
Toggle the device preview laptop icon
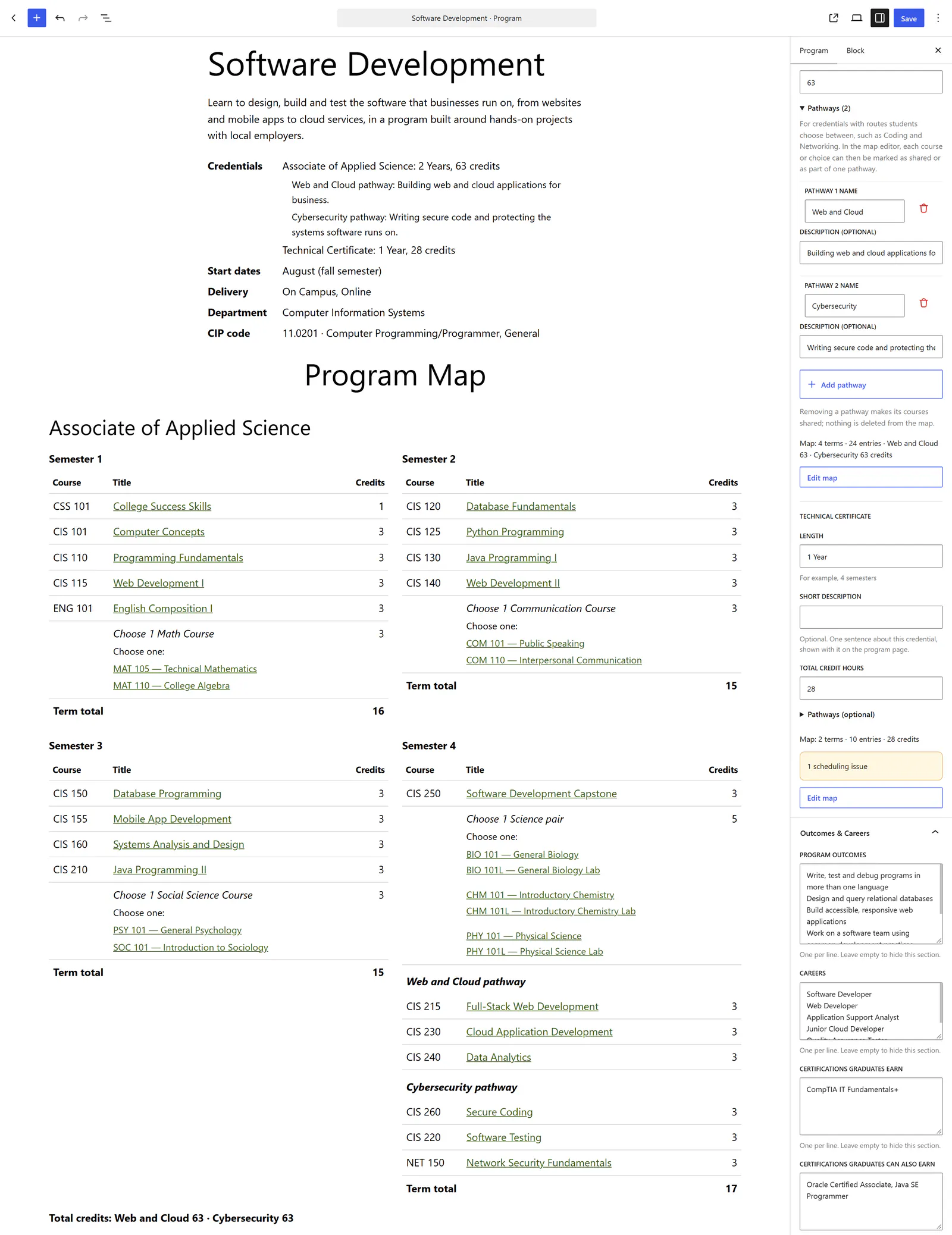857,18
